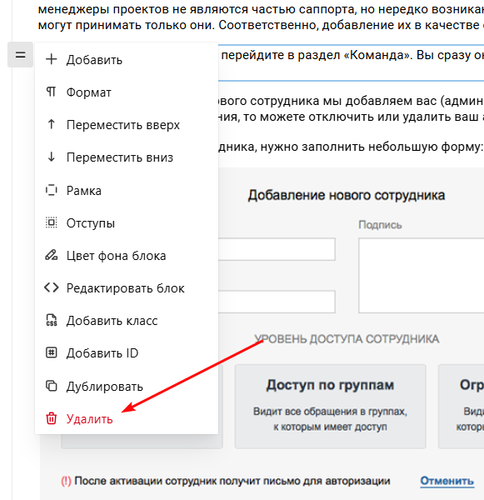Select Переместить вверх menu item
484x500 pixels.
tap(126, 125)
